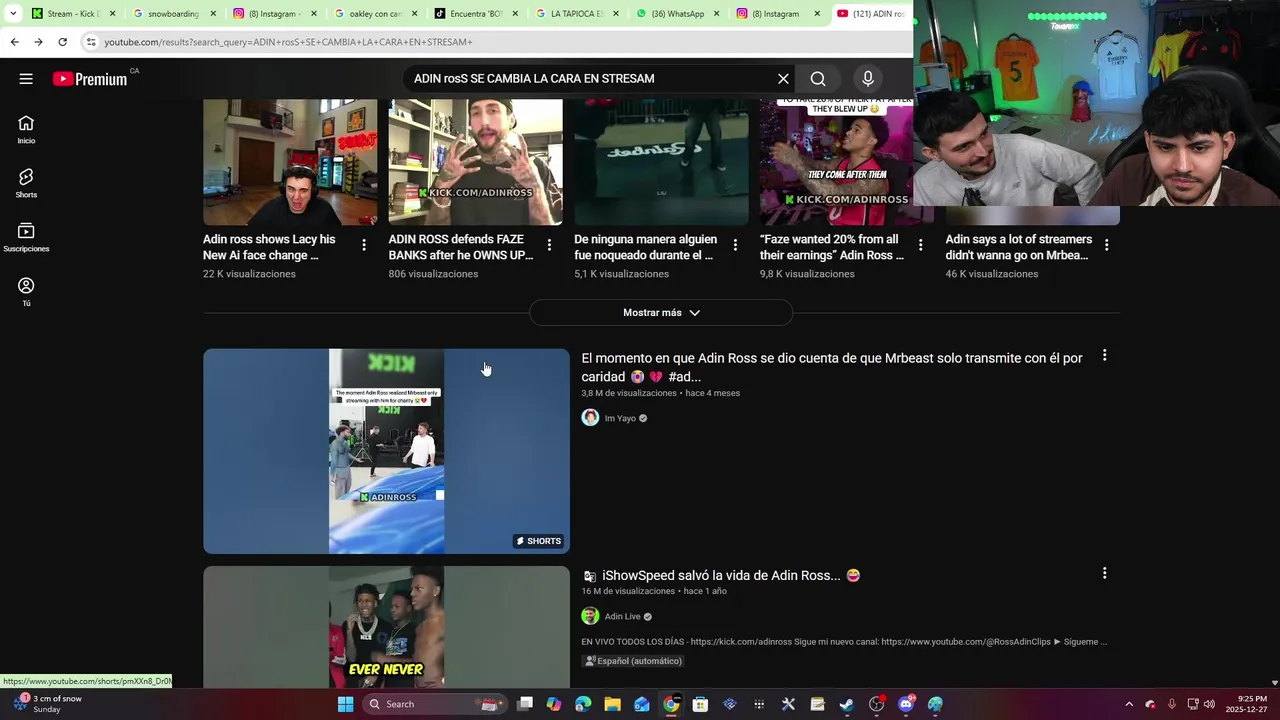Open the clock showing 9:25 PM
Viewport: 1280px width, 720px height.
pyautogui.click(x=1252, y=704)
